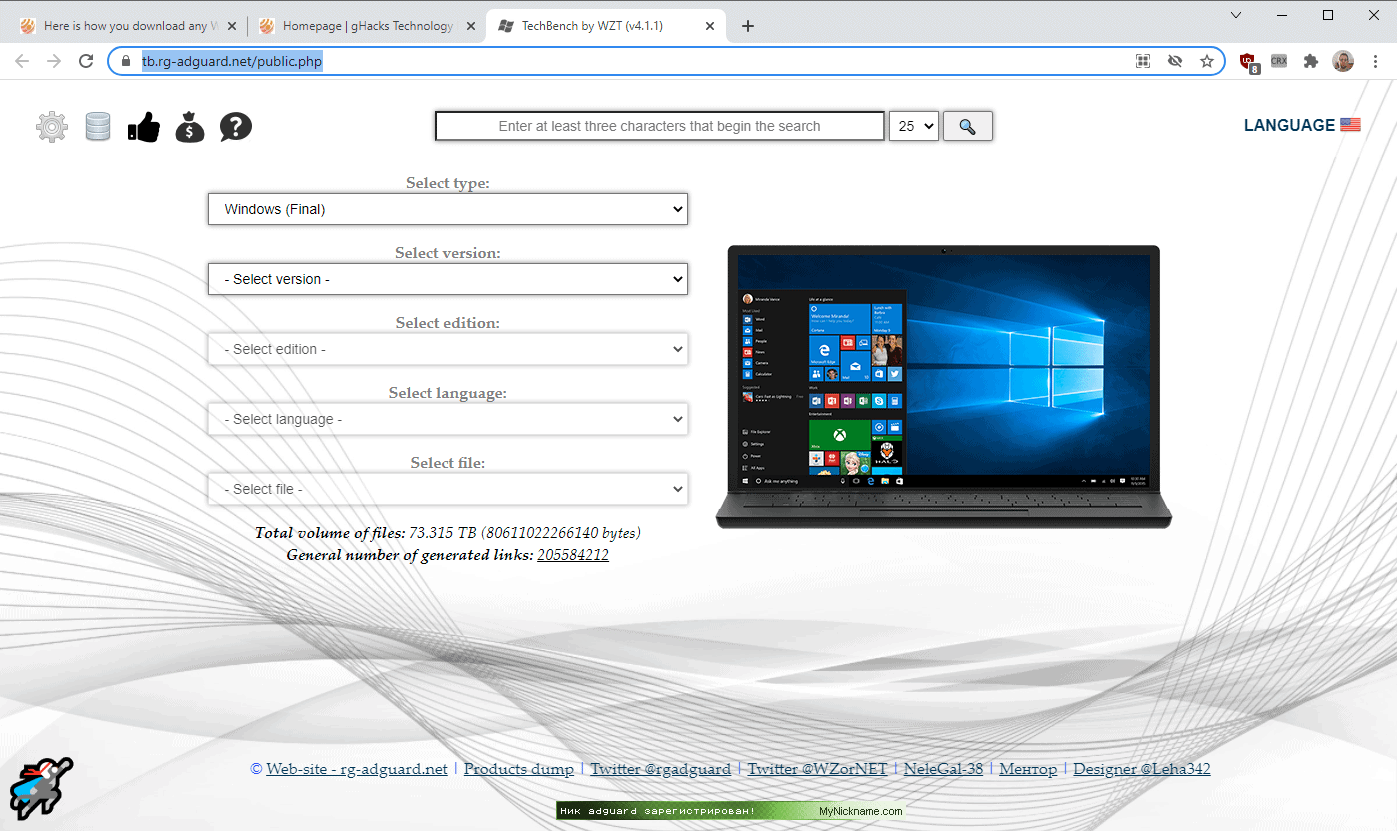Open the Products dump link
Screen dimensions: 1397x831
[519, 769]
